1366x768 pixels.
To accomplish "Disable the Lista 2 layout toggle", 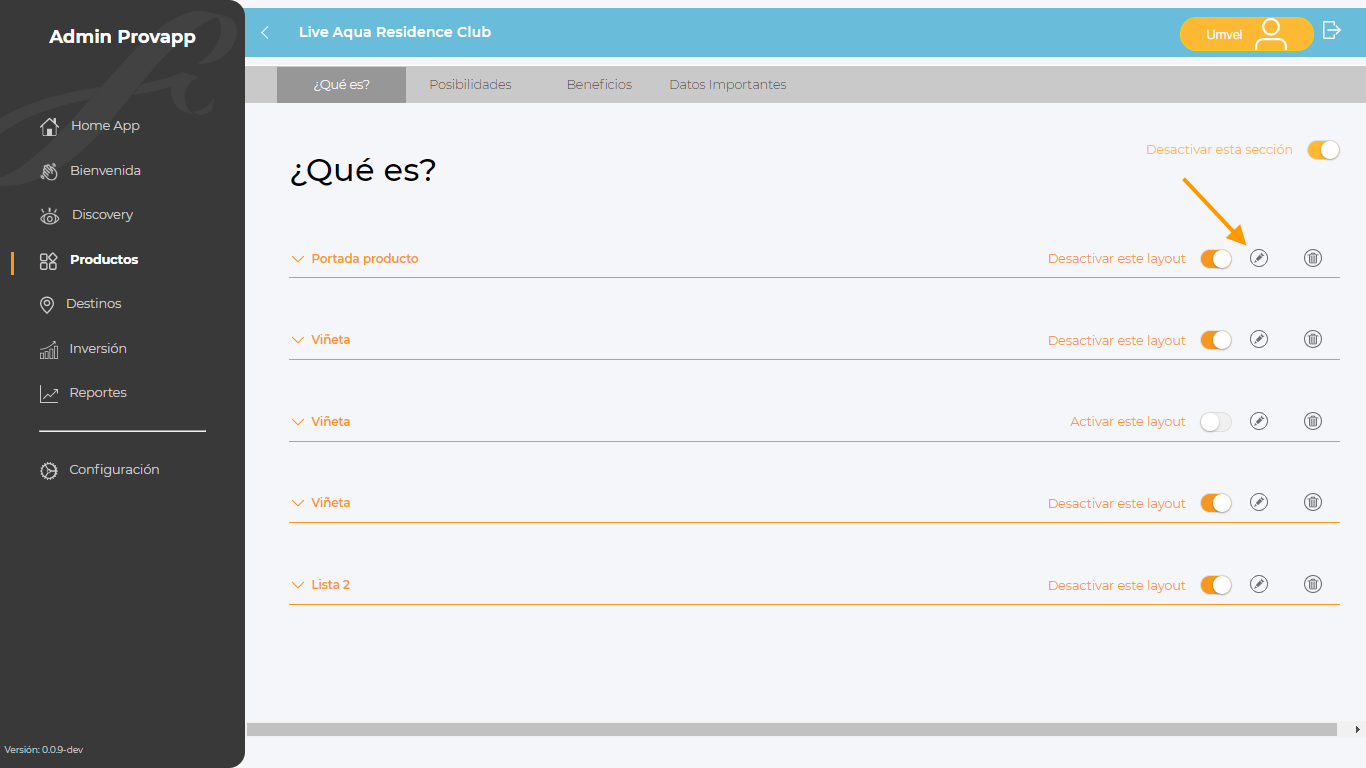I will point(1216,585).
